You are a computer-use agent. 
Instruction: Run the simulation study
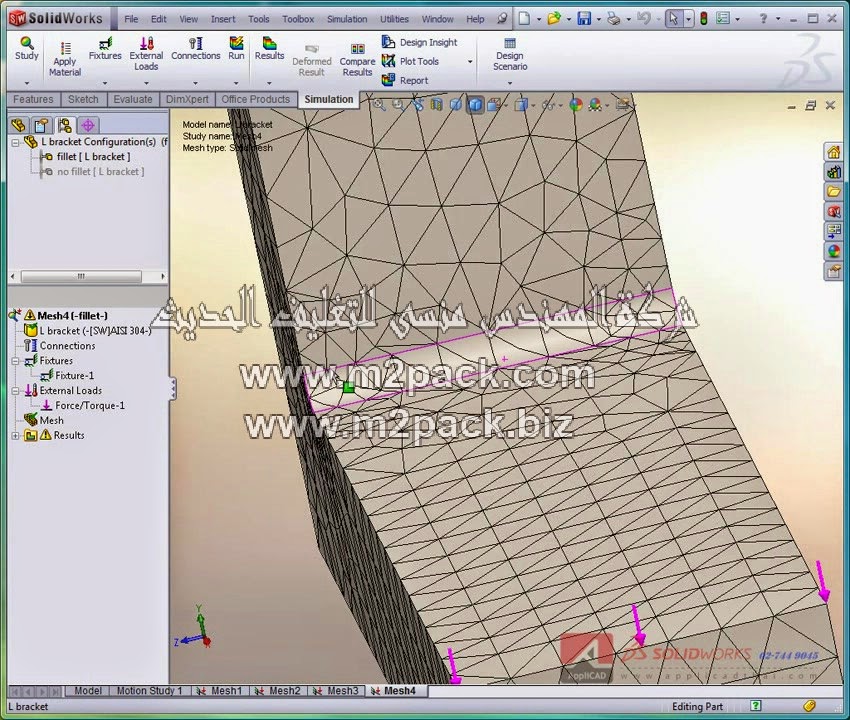pos(236,49)
